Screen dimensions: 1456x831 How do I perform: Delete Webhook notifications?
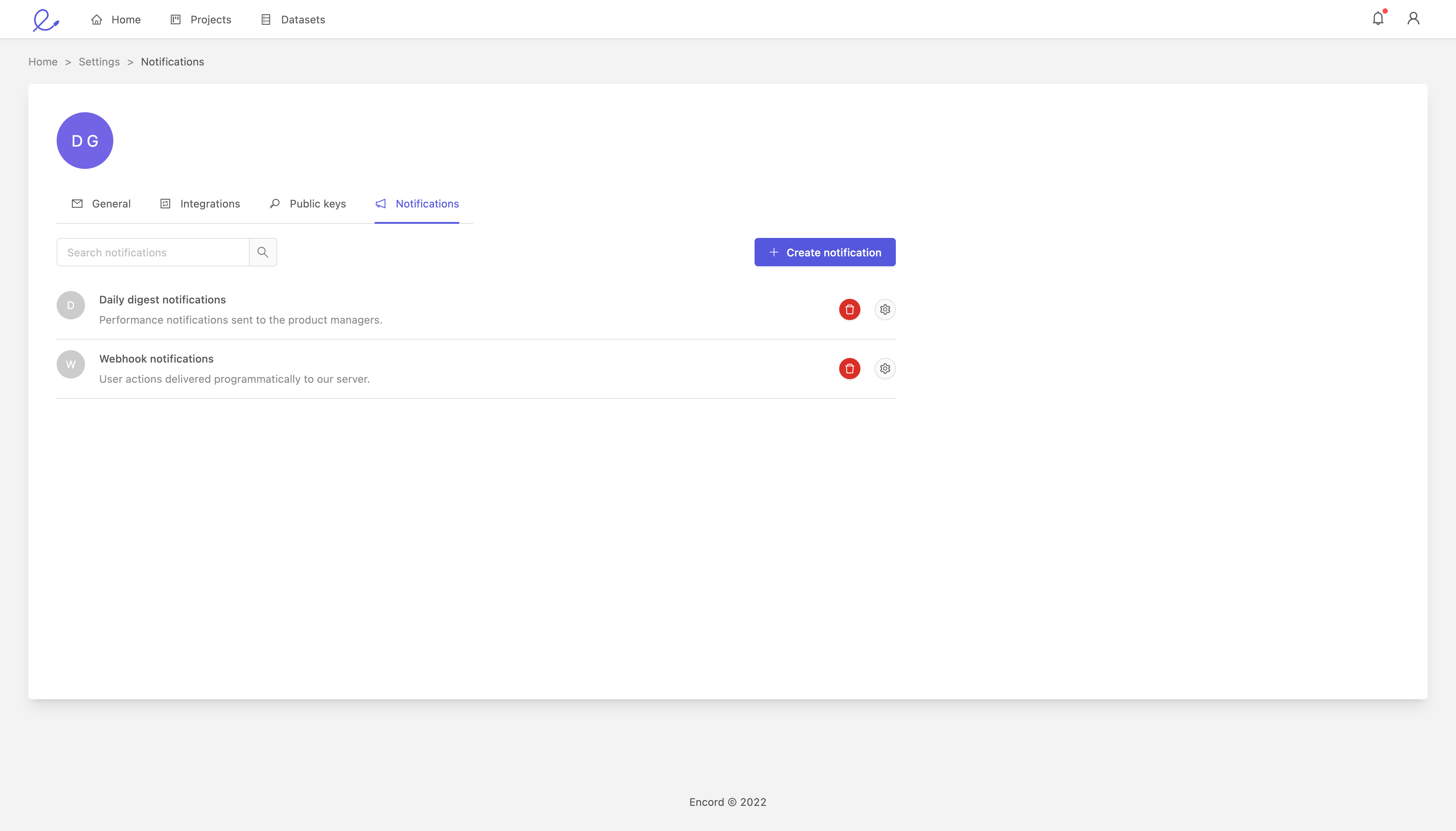pos(849,369)
